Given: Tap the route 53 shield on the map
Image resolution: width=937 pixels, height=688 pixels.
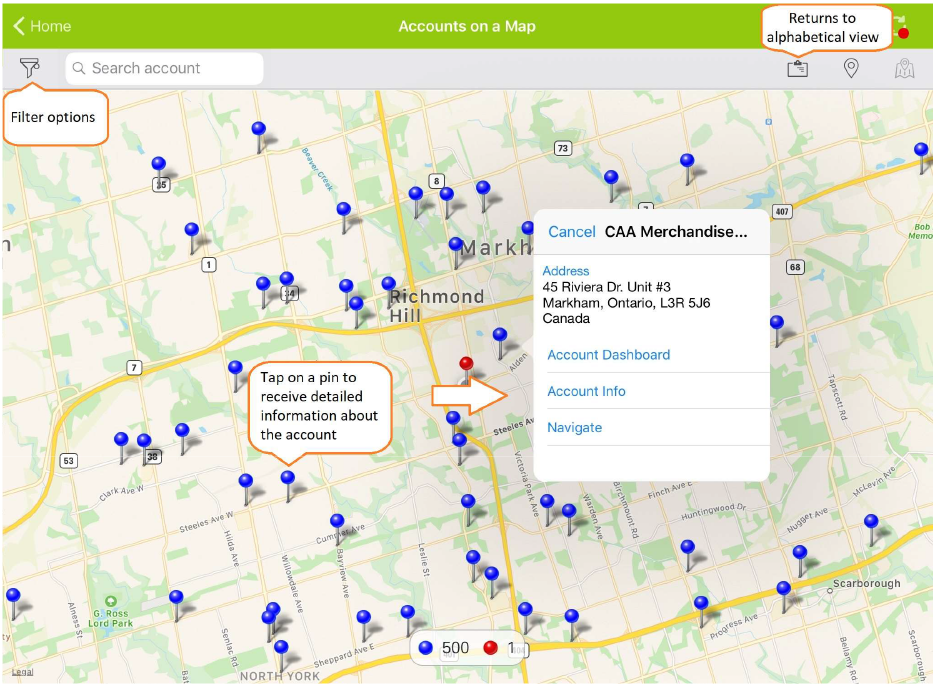Looking at the screenshot, I should tap(69, 461).
